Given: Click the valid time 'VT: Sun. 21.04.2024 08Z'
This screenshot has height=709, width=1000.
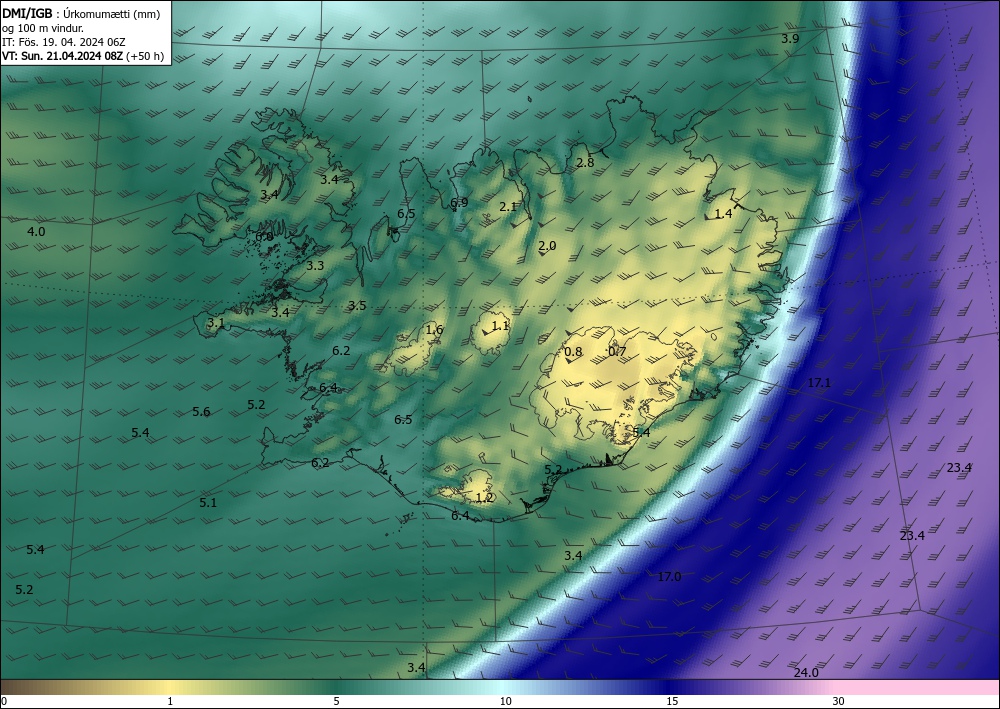Looking at the screenshot, I should coord(62,56).
